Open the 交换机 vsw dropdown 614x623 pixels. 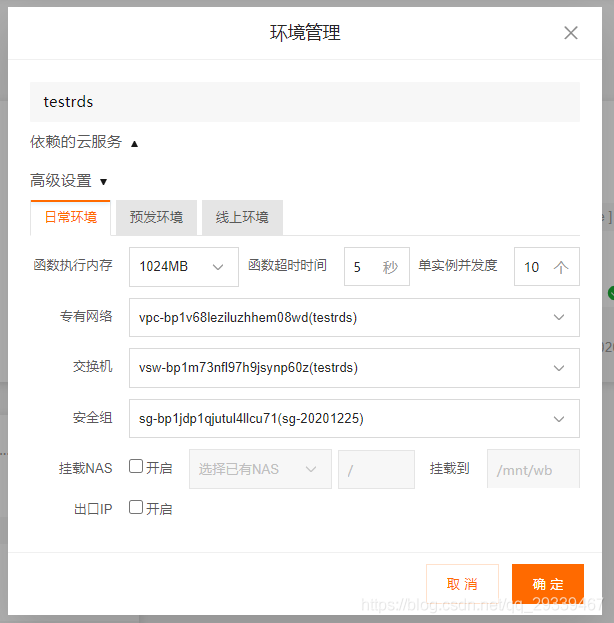tap(354, 368)
